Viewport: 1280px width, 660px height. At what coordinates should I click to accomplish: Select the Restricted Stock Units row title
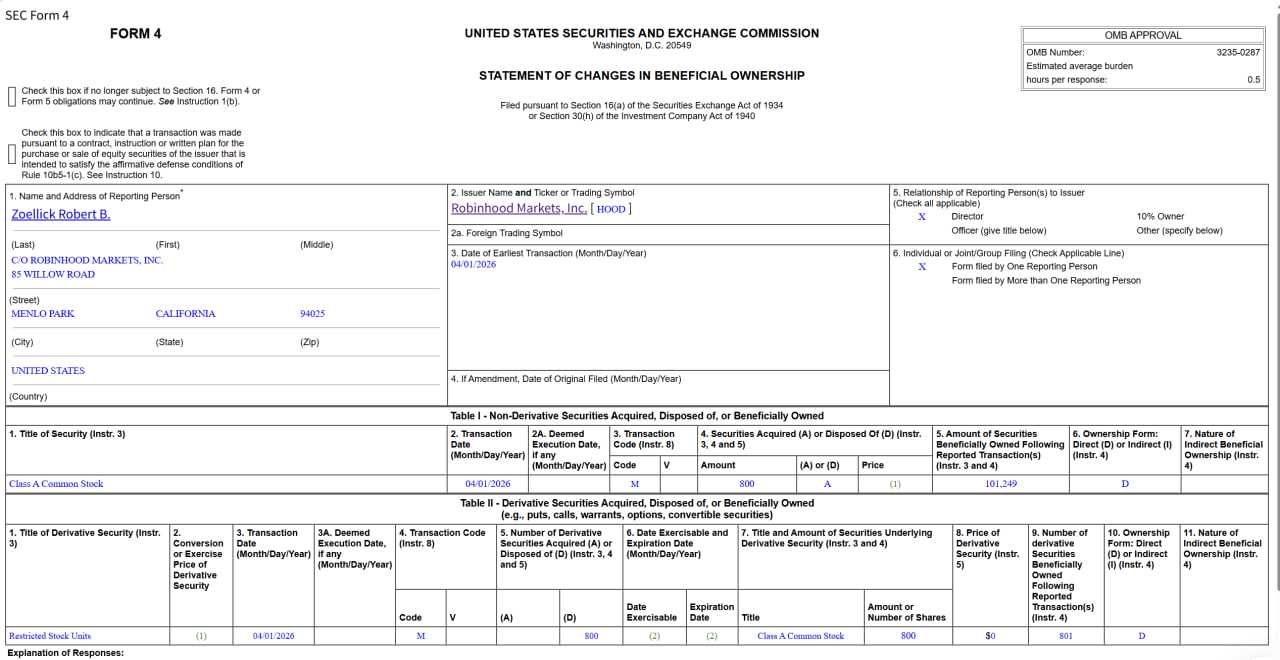pos(50,636)
